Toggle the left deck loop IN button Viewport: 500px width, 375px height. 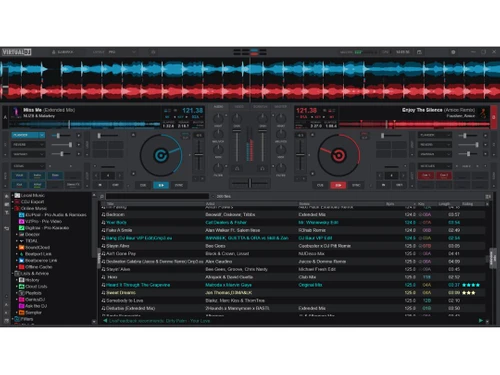pyautogui.click(x=100, y=185)
